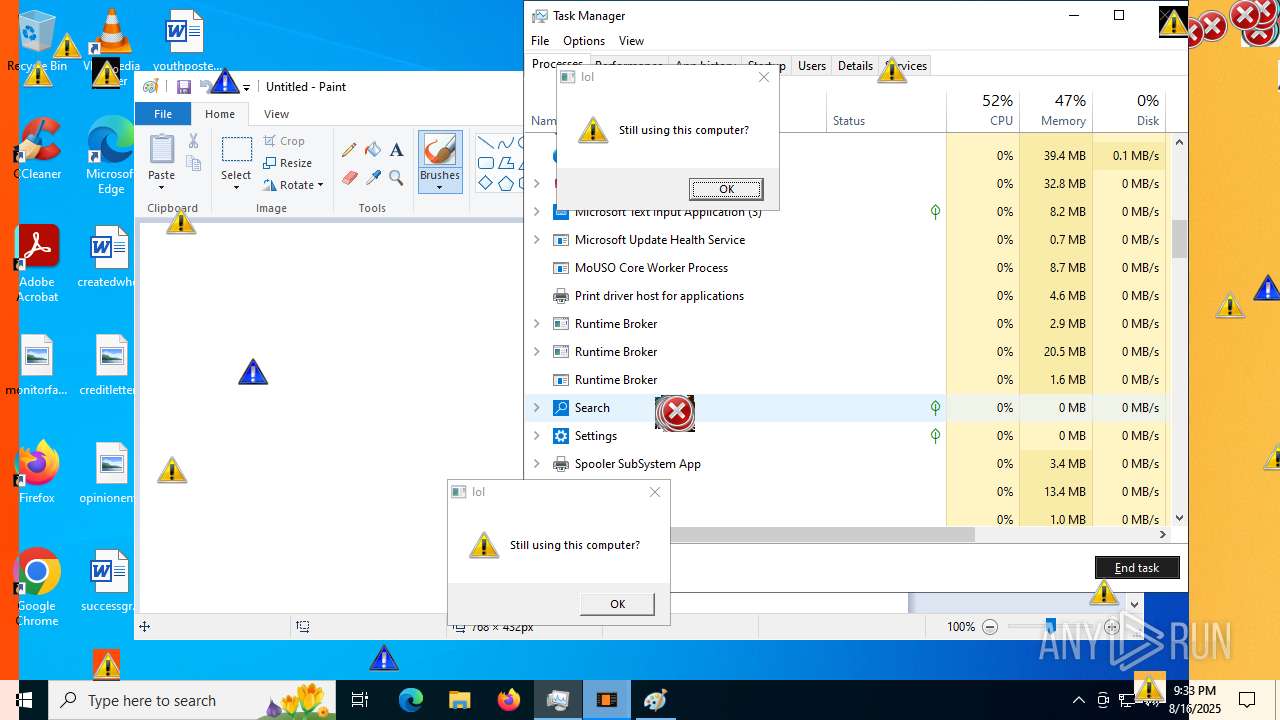Open the Select dropdown arrow in Paint
Screen dimensions: 1280x720
tap(236, 188)
